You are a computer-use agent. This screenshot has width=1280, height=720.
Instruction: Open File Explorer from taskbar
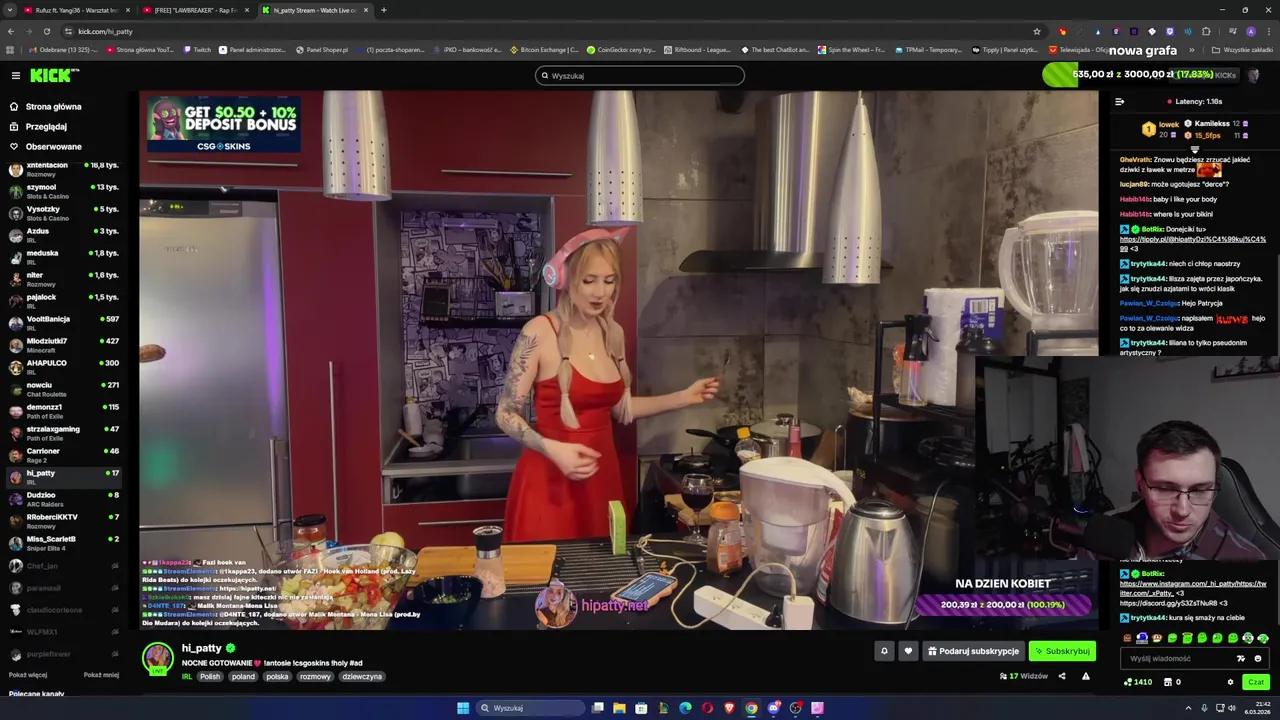pos(619,708)
